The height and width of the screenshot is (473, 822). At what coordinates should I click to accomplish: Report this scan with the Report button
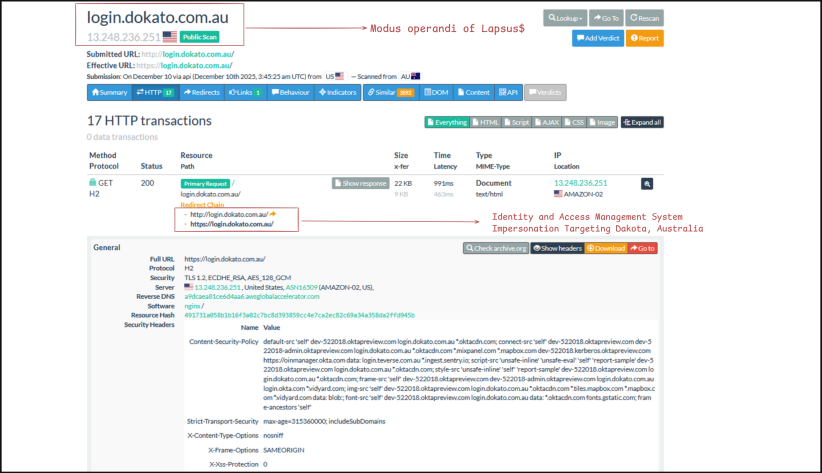[x=645, y=38]
